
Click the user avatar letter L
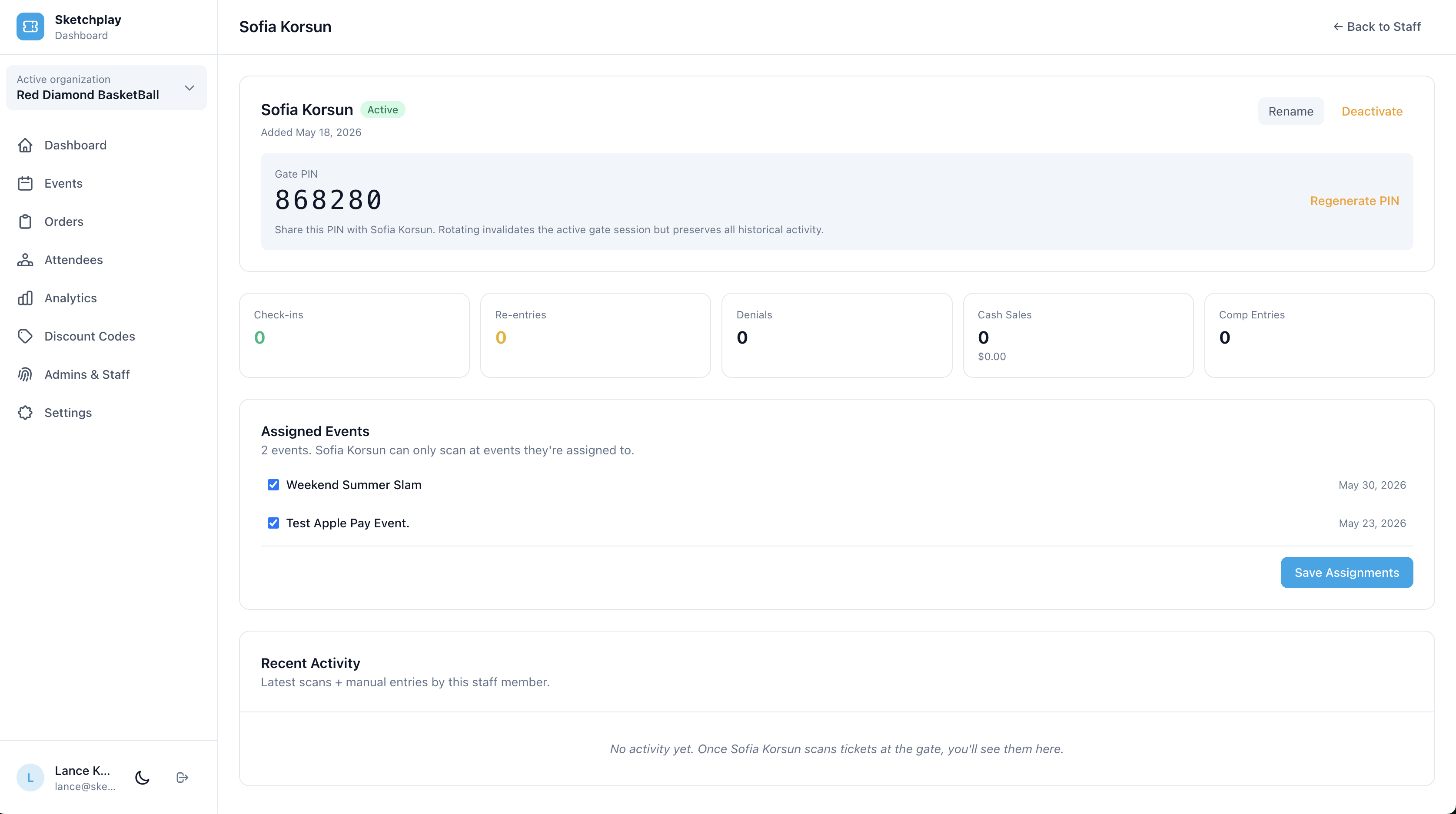coord(30,778)
